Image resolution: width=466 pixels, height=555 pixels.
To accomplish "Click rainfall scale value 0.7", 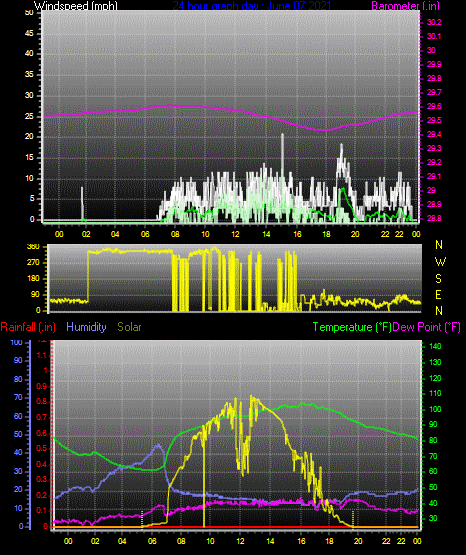I will tap(42, 417).
